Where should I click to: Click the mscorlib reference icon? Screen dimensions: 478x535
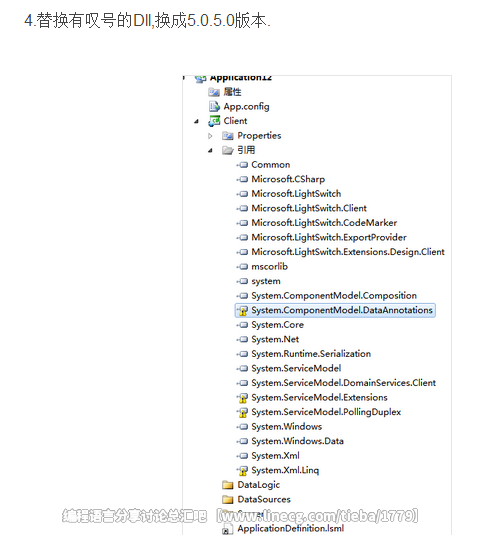coord(242,266)
